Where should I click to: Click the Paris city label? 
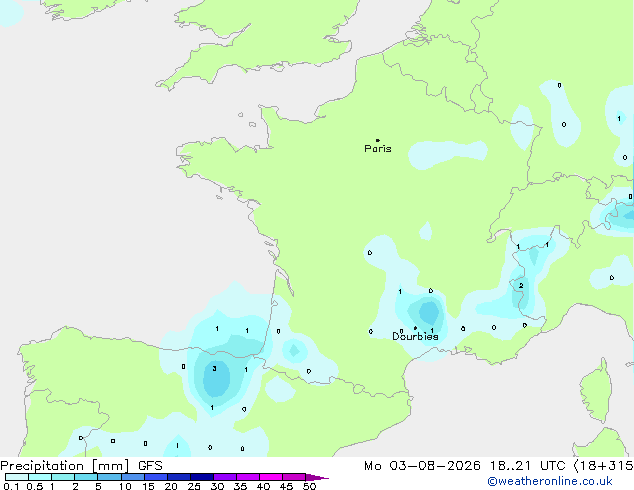pos(378,149)
